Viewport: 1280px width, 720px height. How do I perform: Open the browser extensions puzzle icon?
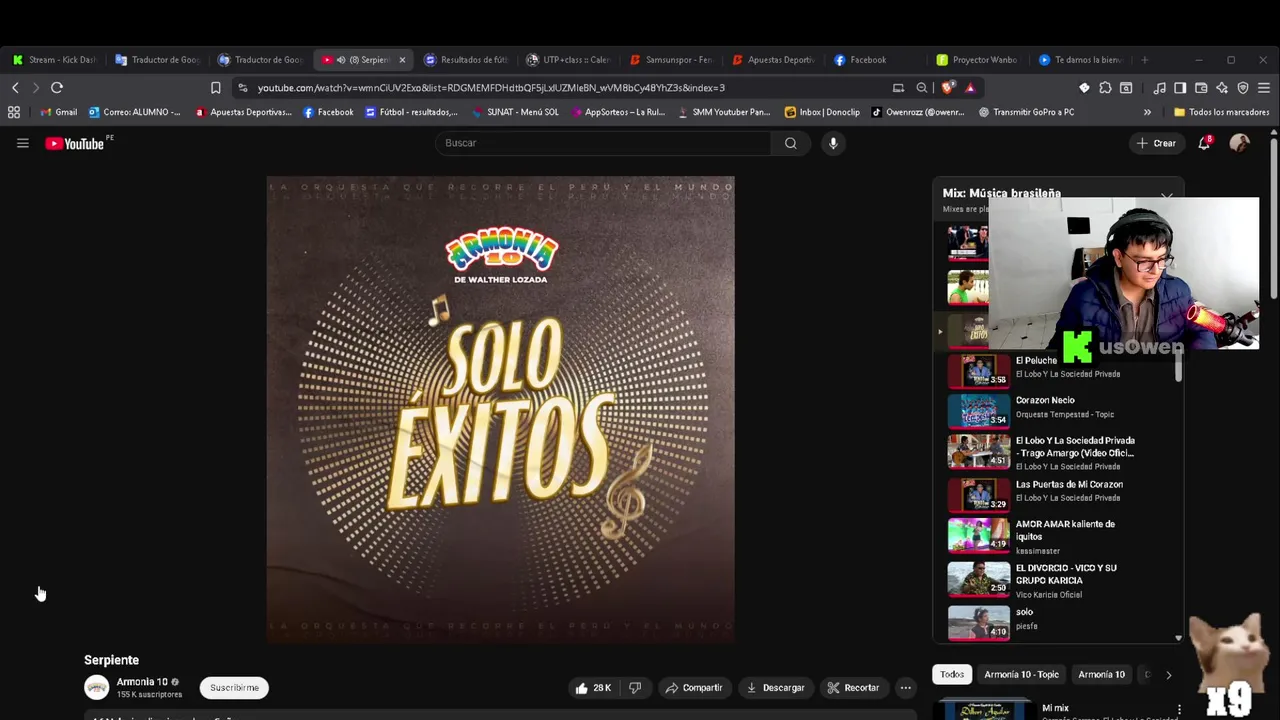pos(1105,87)
